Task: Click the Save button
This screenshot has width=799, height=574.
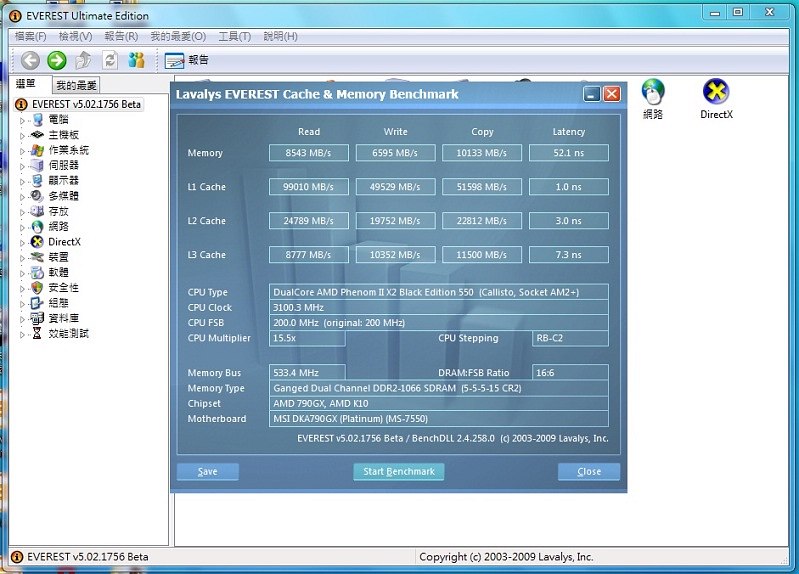Action: click(x=207, y=472)
